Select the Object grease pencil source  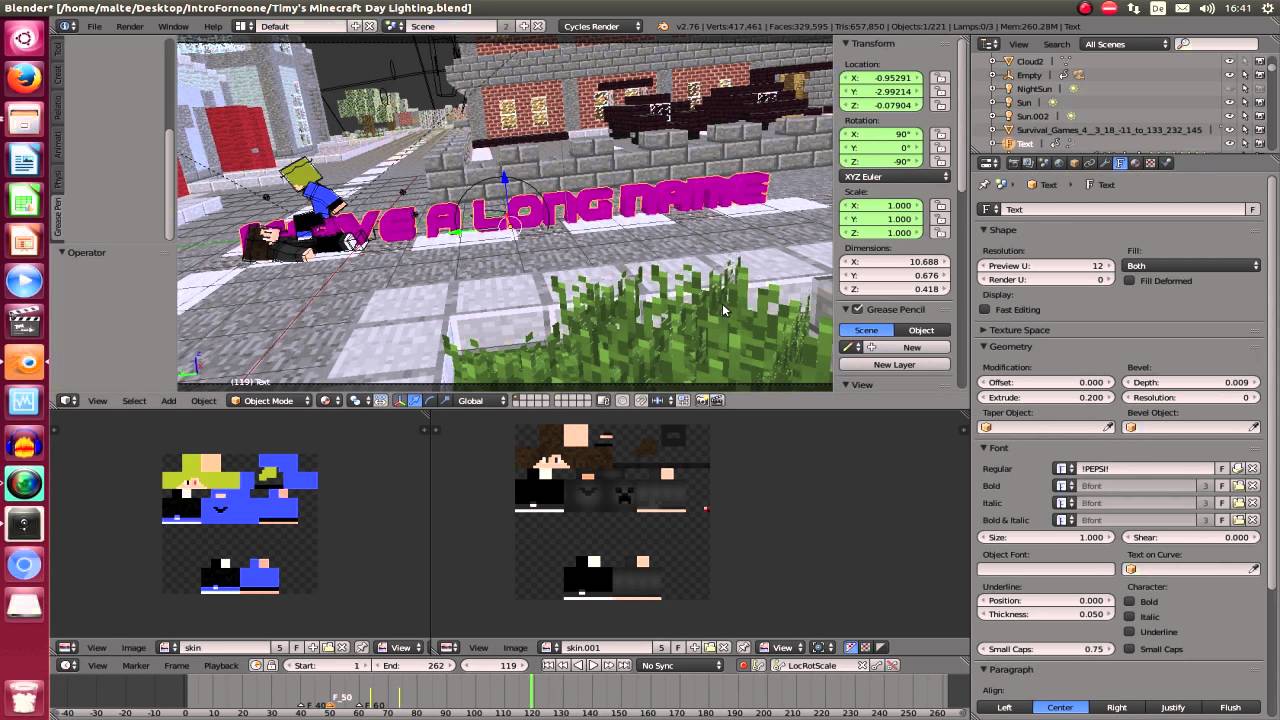pos(922,330)
